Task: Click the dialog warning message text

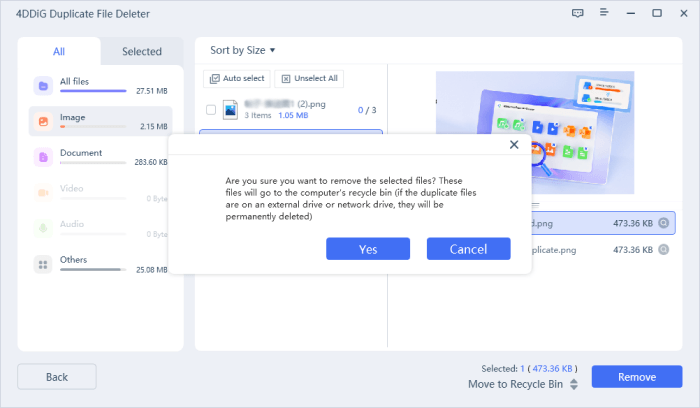Action: point(351,199)
